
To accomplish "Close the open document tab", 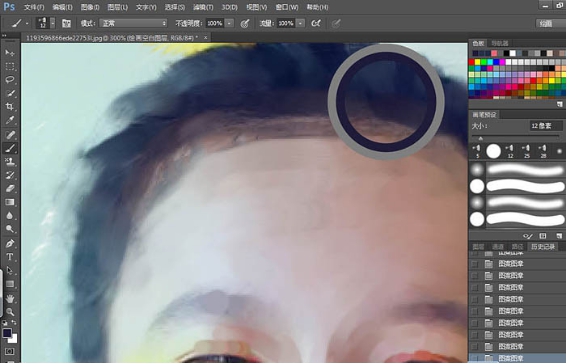I will [205, 38].
